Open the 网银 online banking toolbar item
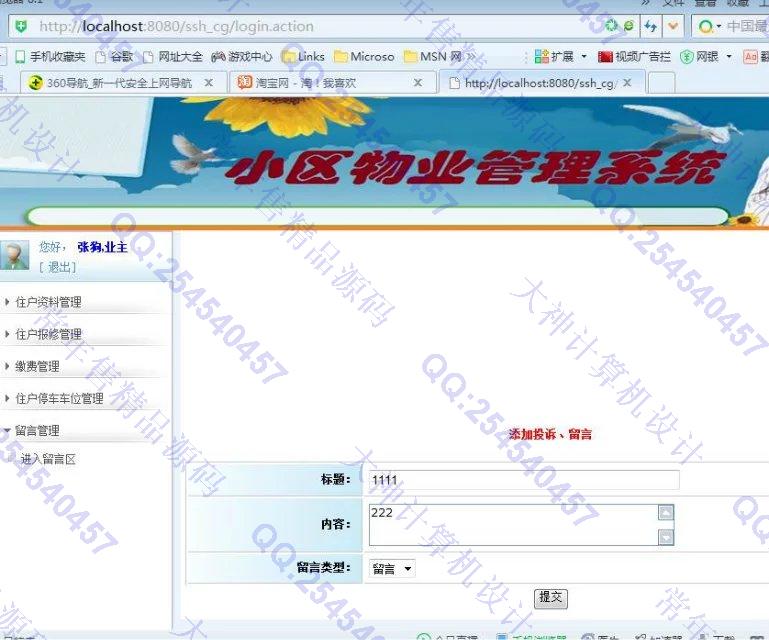769x640 pixels. pyautogui.click(x=706, y=57)
